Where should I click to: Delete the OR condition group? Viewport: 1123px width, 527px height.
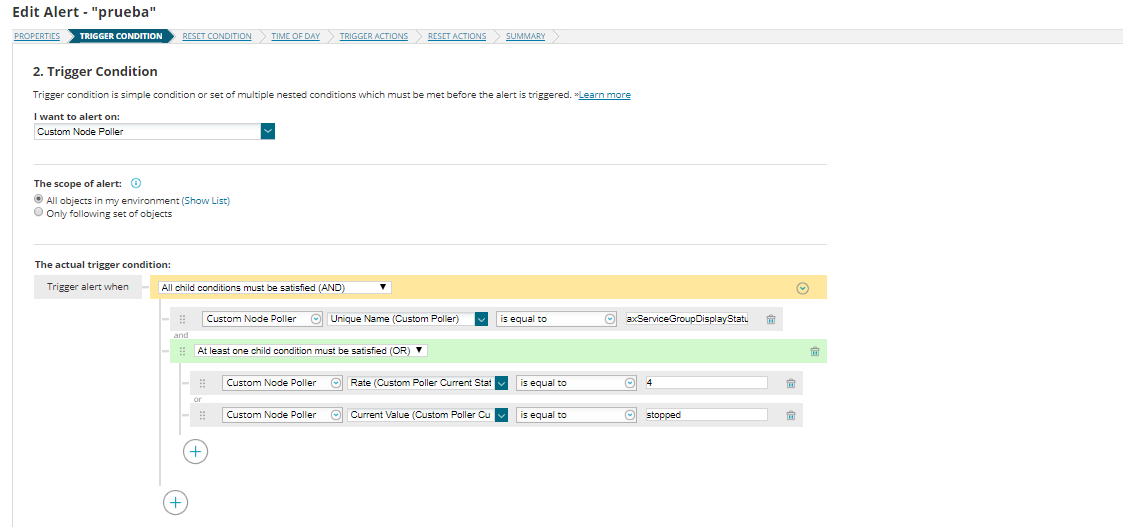coord(814,351)
